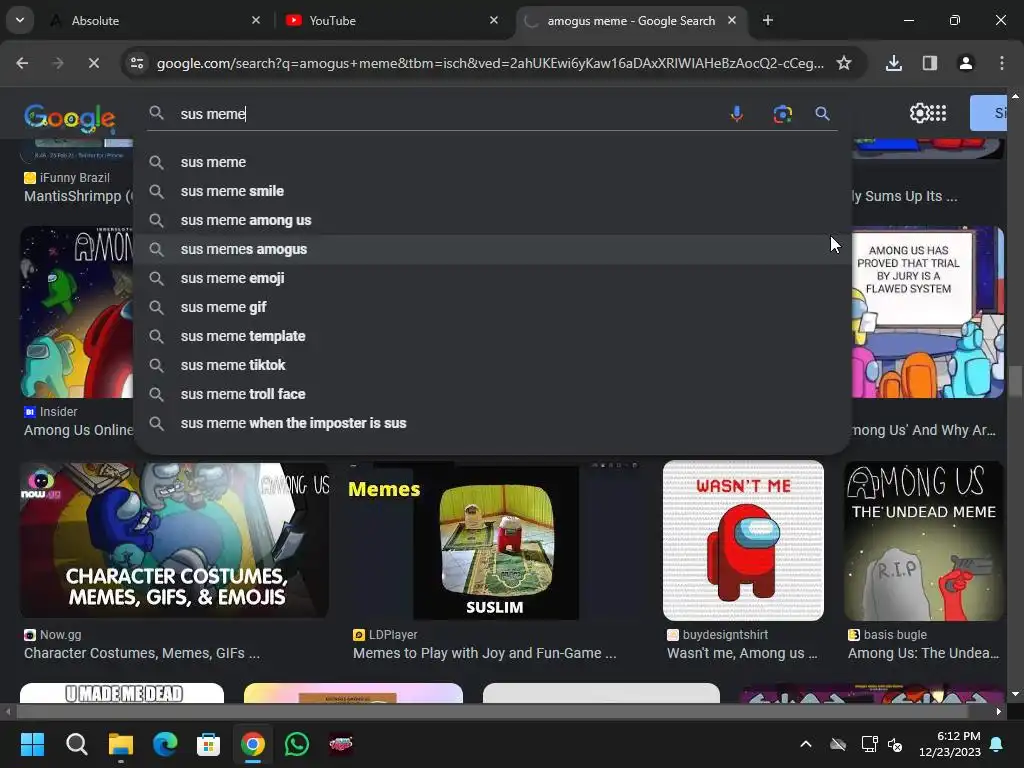Image resolution: width=1024 pixels, height=768 pixels.
Task: Open the tab search dropdown
Action: (20, 20)
